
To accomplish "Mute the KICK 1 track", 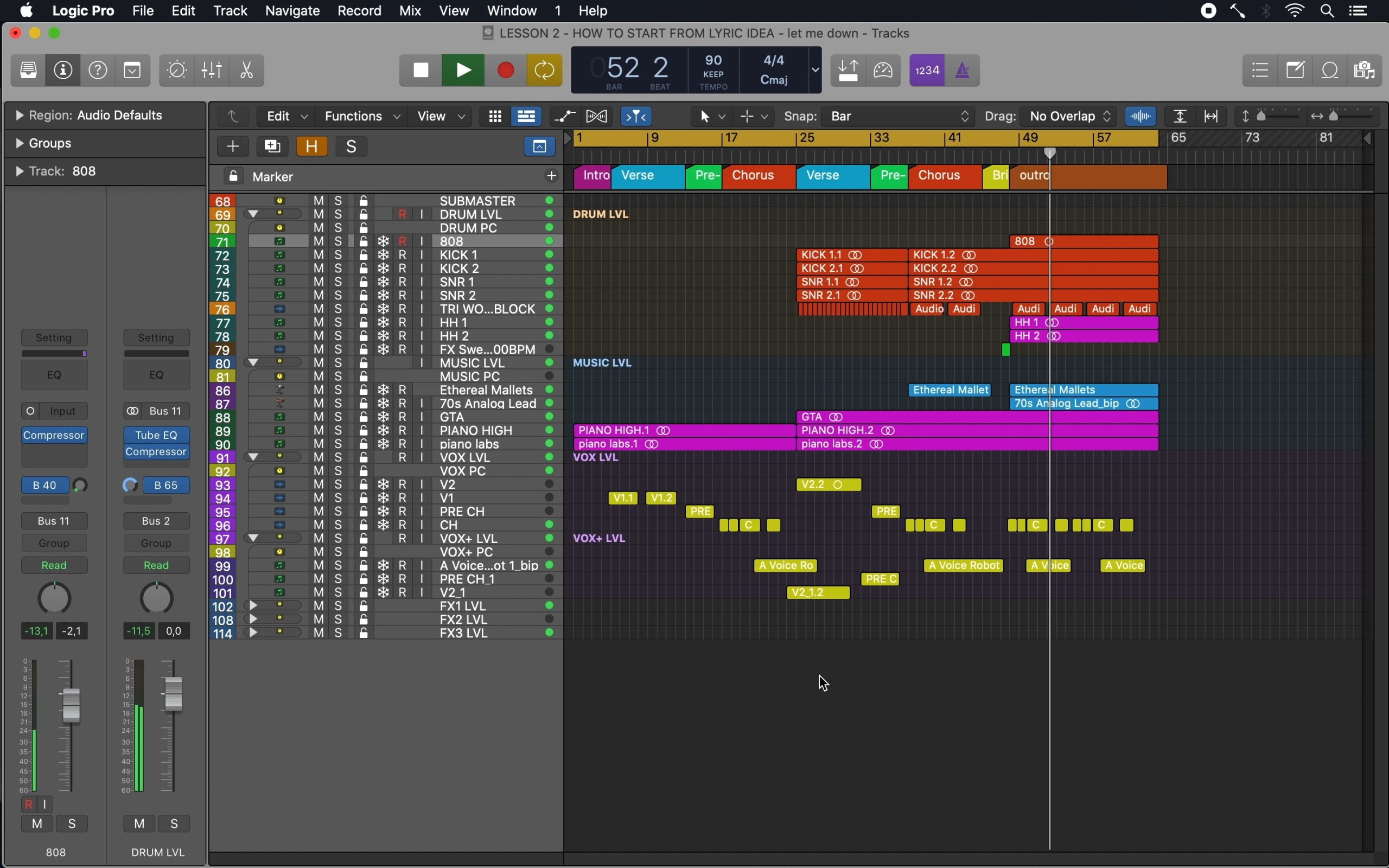I will (318, 255).
